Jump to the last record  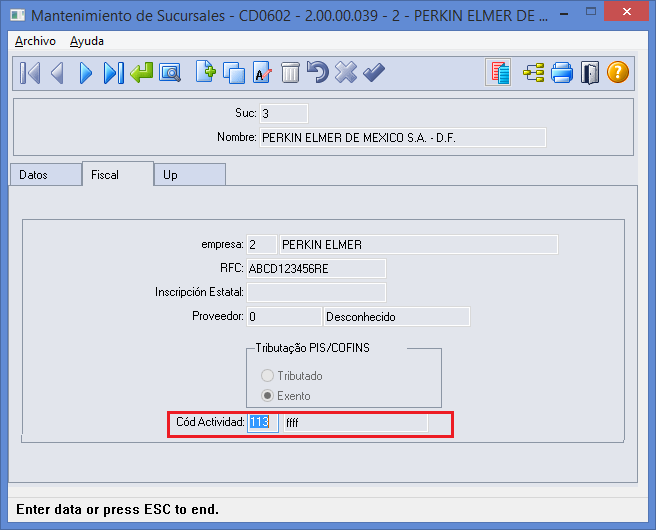pos(114,73)
